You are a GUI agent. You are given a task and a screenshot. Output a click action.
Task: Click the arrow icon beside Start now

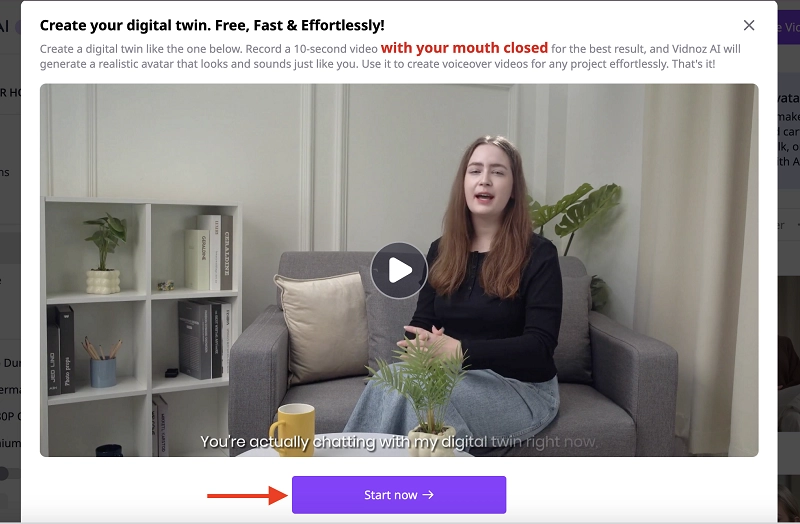point(428,494)
